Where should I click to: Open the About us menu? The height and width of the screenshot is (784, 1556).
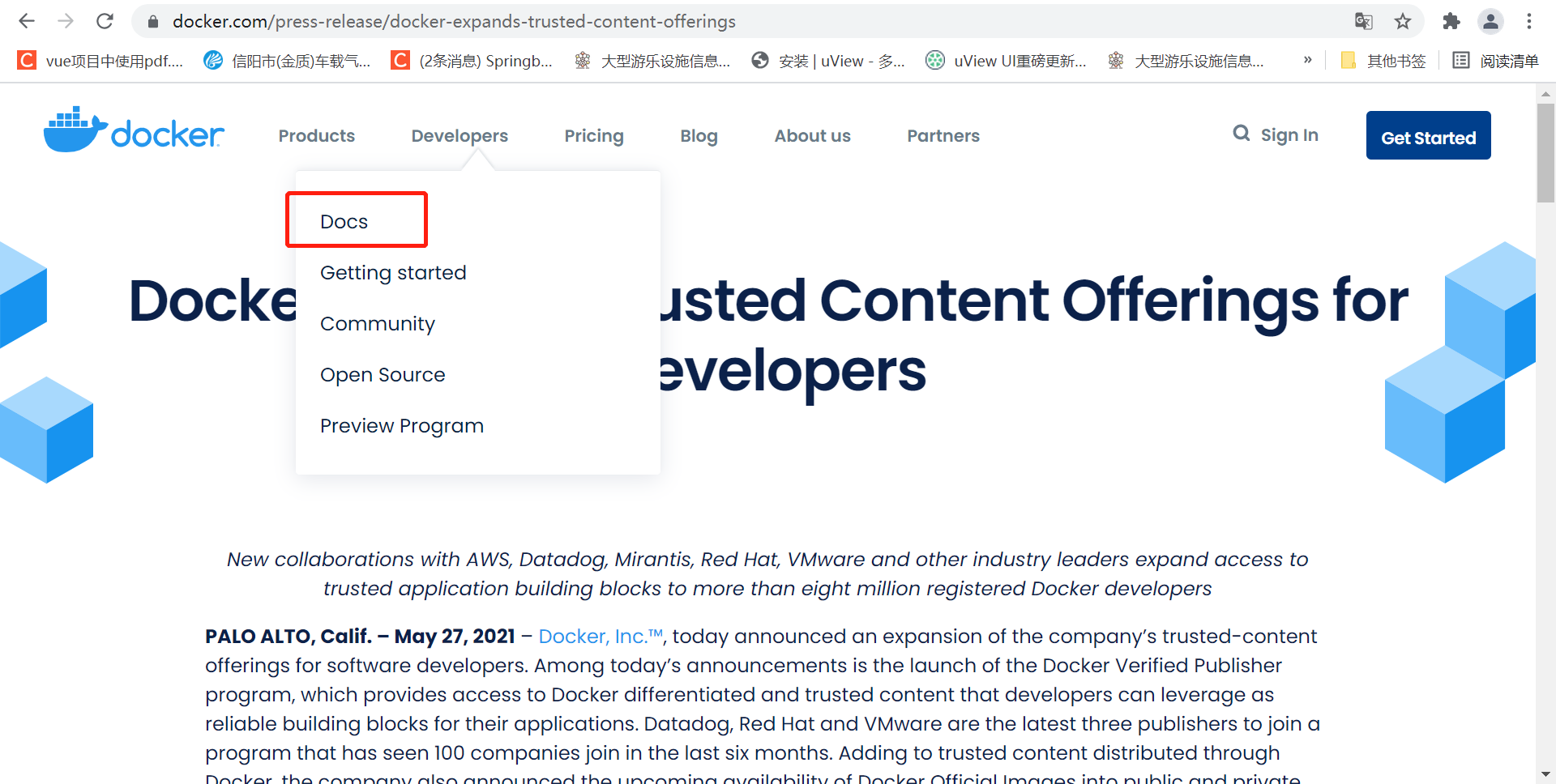pos(812,136)
